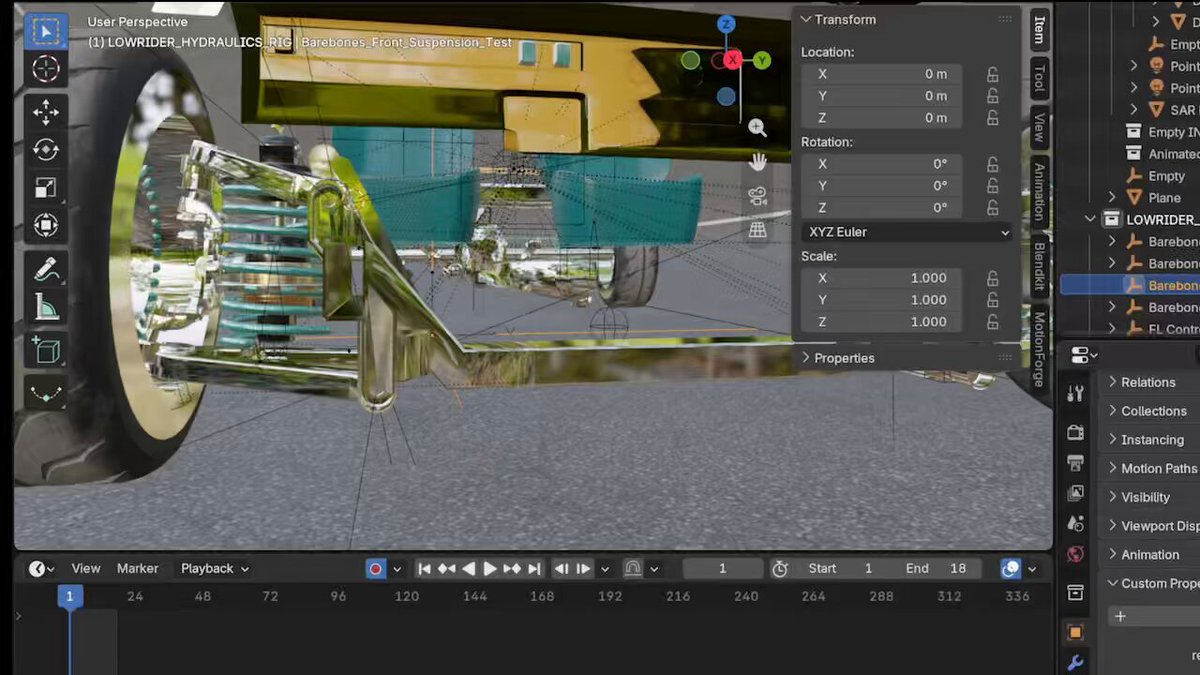Open the Modifiers wrench tab icon
The height and width of the screenshot is (675, 1200).
1075,662
